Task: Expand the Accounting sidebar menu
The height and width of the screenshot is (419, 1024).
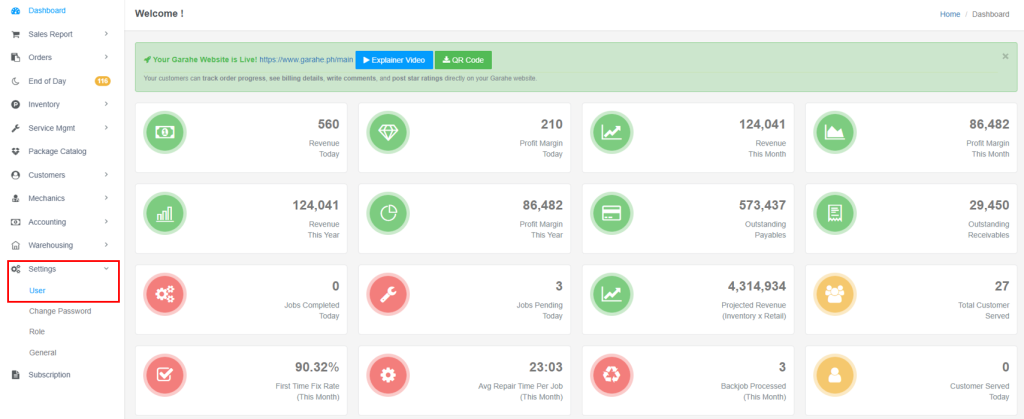Action: point(58,222)
